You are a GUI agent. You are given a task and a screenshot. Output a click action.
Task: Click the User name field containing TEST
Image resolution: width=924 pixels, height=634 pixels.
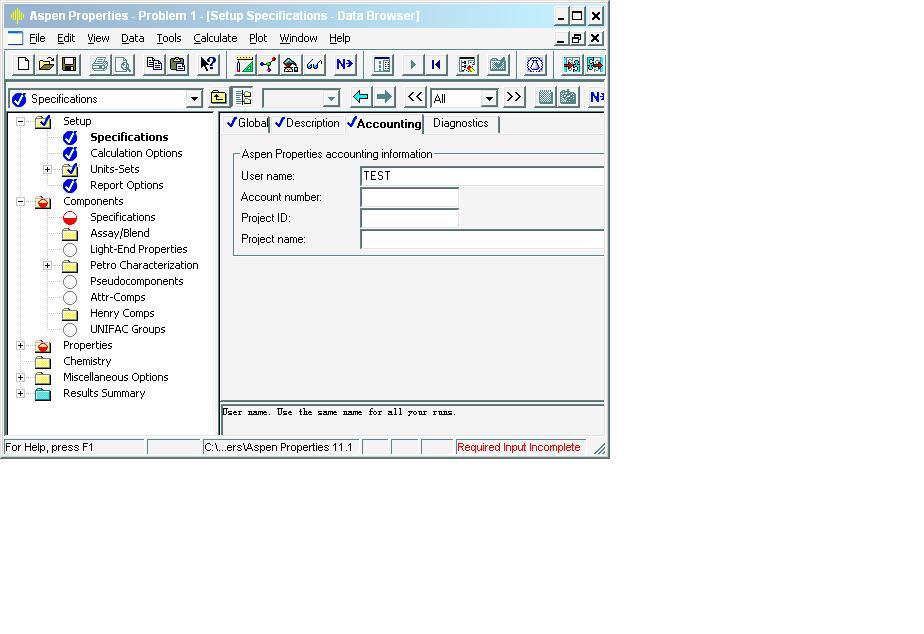482,176
